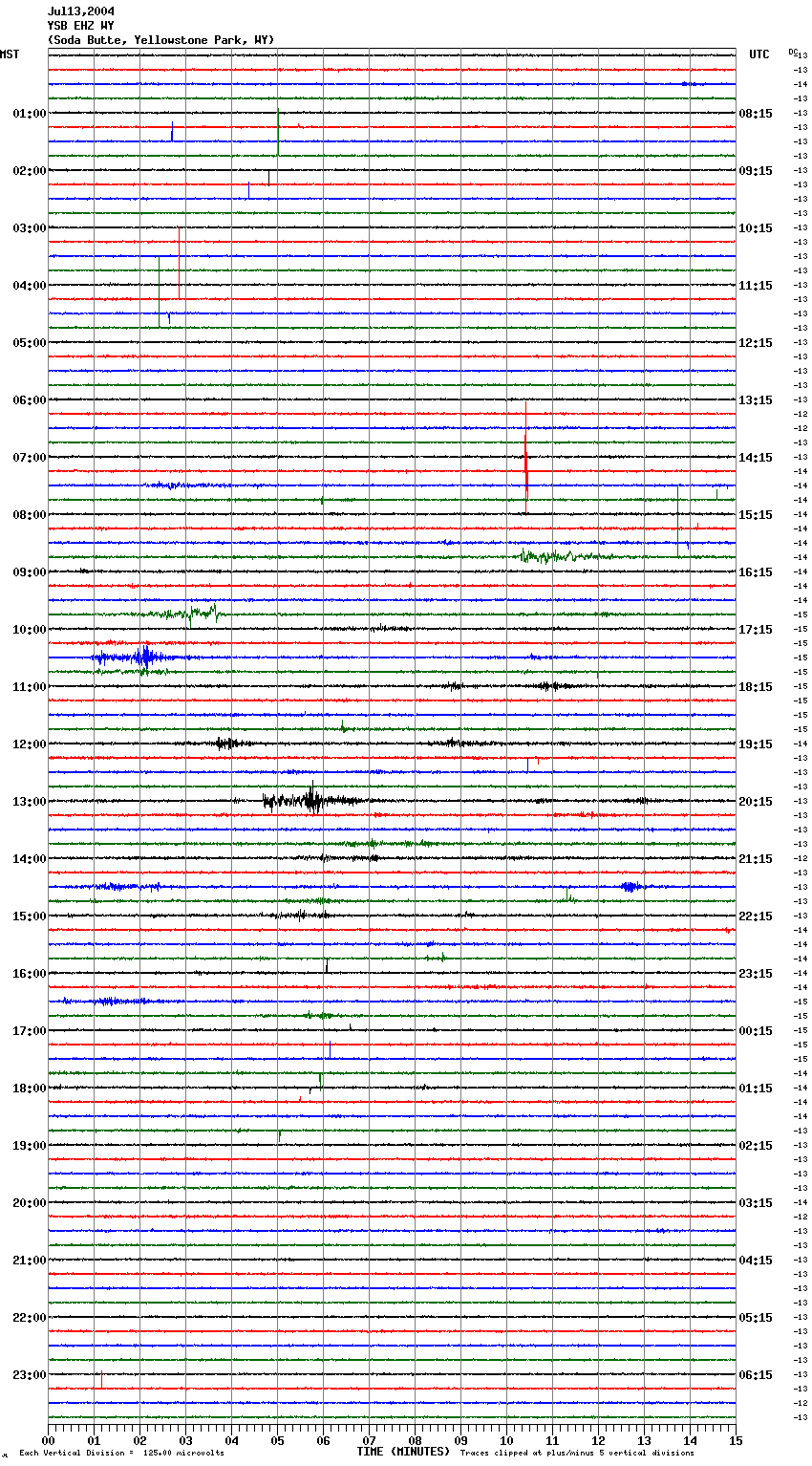
Task: Click the TIME (MINUTES) axis title
Action: coord(403,1452)
